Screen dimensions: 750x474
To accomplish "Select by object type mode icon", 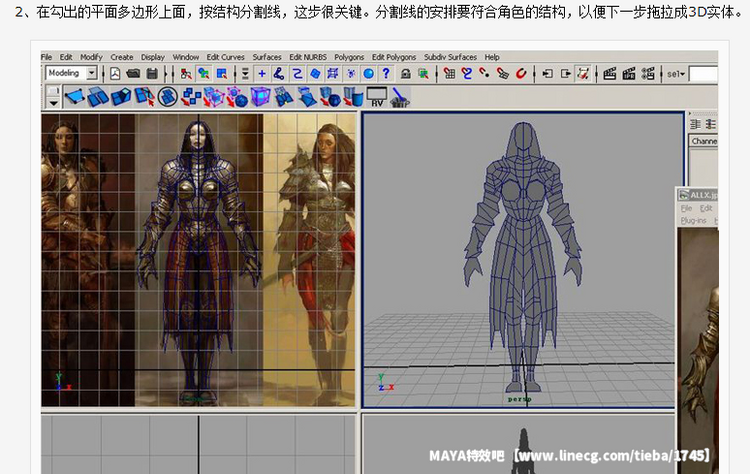I will (204, 74).
